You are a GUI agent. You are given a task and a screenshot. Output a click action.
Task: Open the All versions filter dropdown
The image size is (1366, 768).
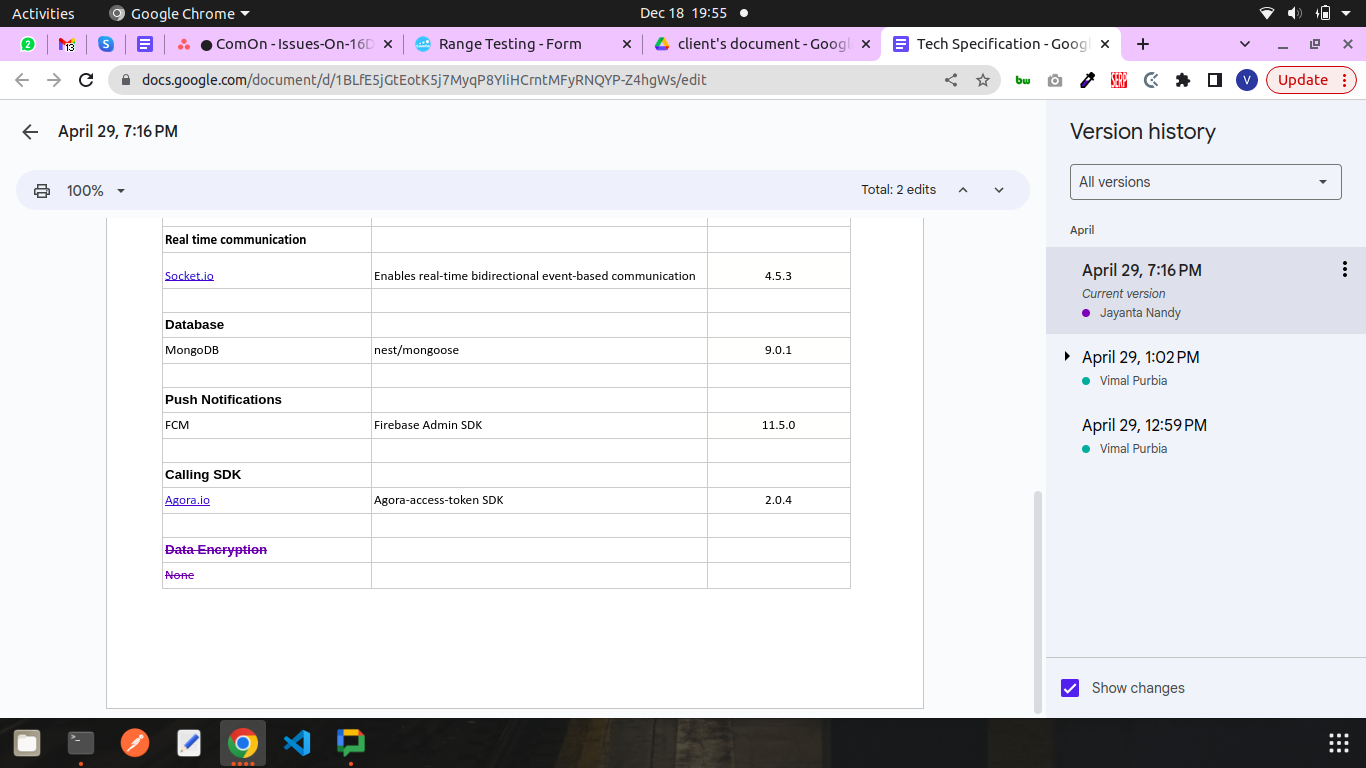click(1205, 182)
